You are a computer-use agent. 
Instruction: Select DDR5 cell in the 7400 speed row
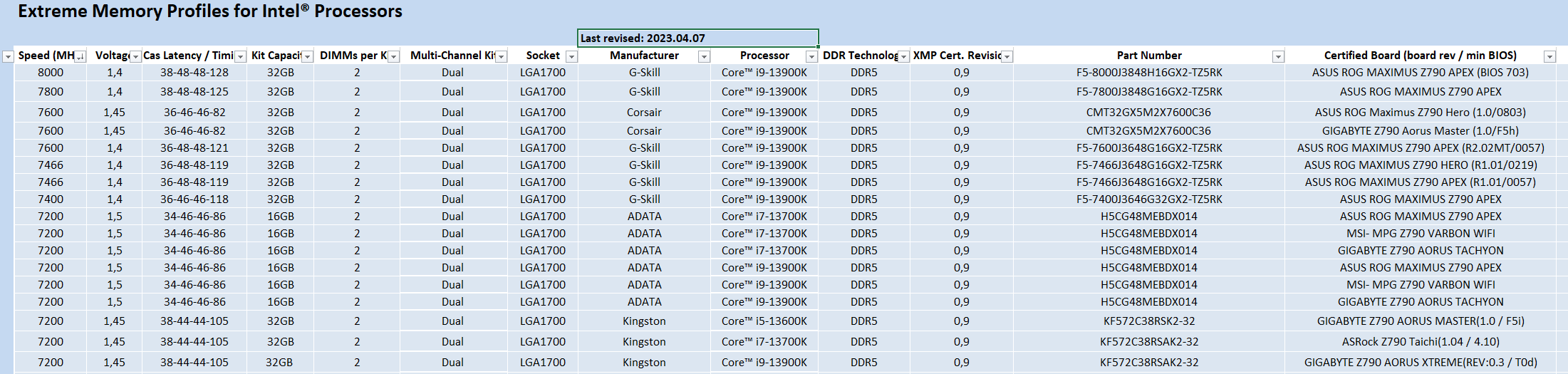863,199
